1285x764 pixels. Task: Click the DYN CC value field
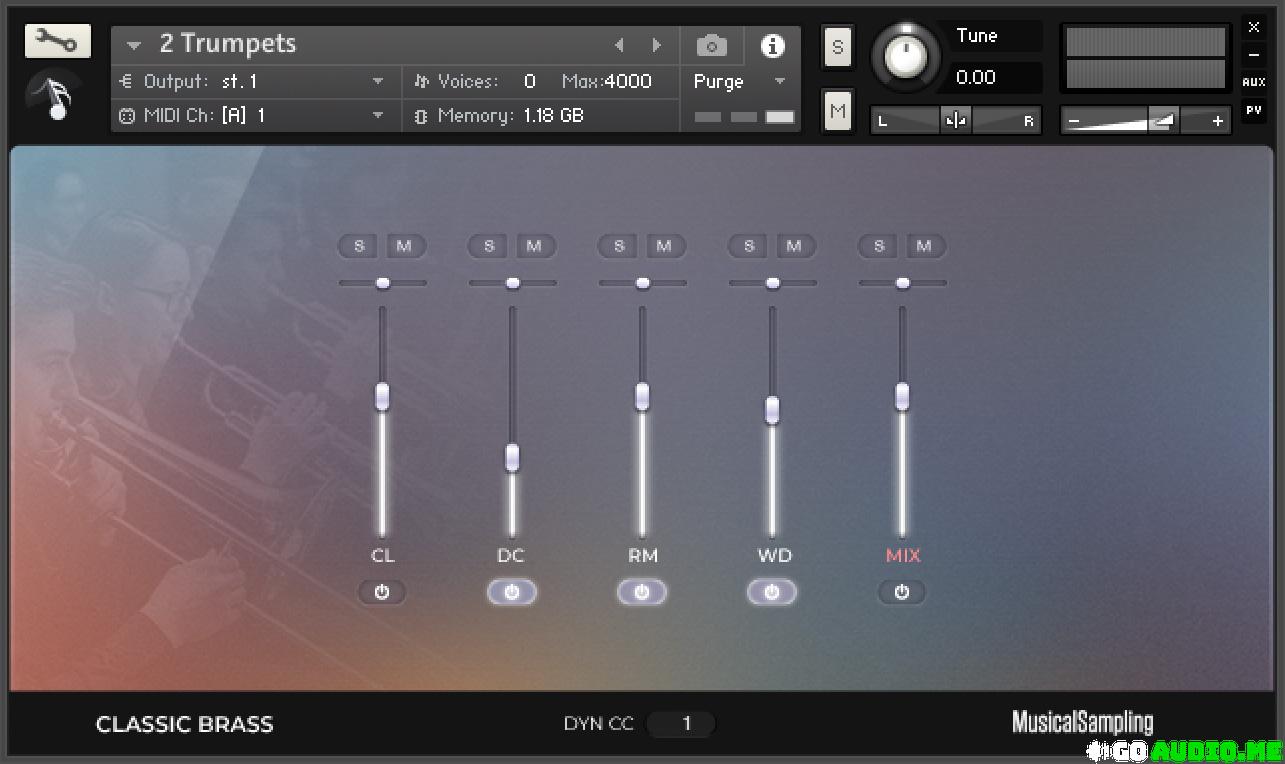(x=685, y=724)
